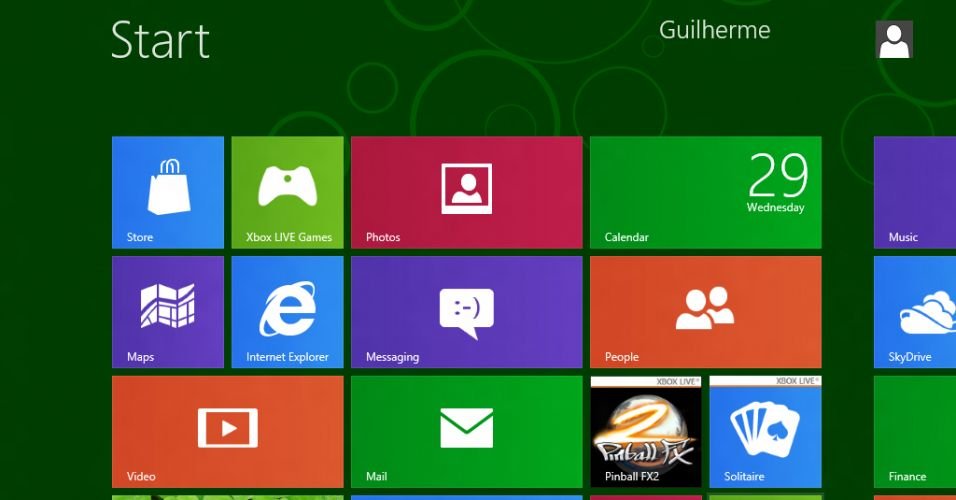Launch the Video player tile
Screen dimensions: 956x500
point(227,431)
